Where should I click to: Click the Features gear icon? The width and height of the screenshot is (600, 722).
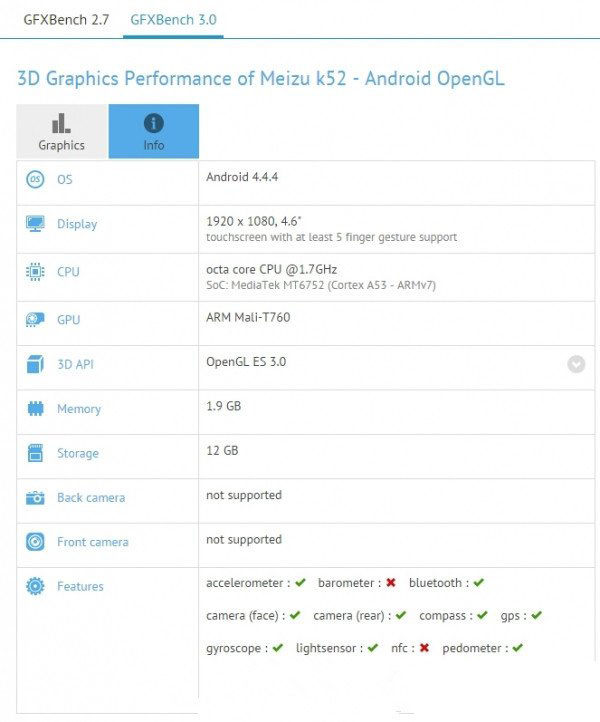[36, 586]
